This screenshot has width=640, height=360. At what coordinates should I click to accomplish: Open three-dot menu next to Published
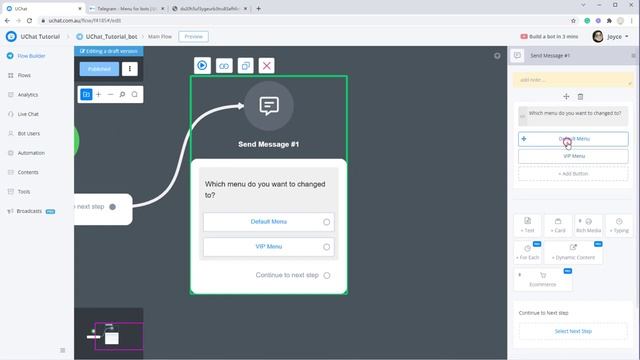[x=130, y=69]
